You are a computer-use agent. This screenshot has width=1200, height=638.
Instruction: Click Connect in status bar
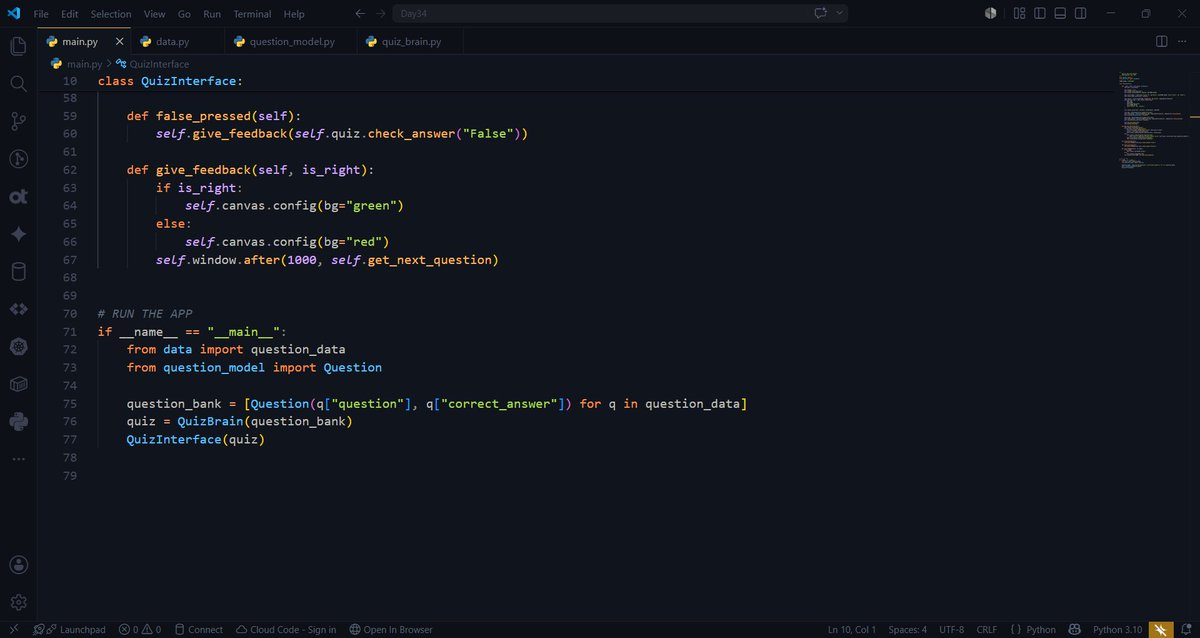(x=198, y=630)
